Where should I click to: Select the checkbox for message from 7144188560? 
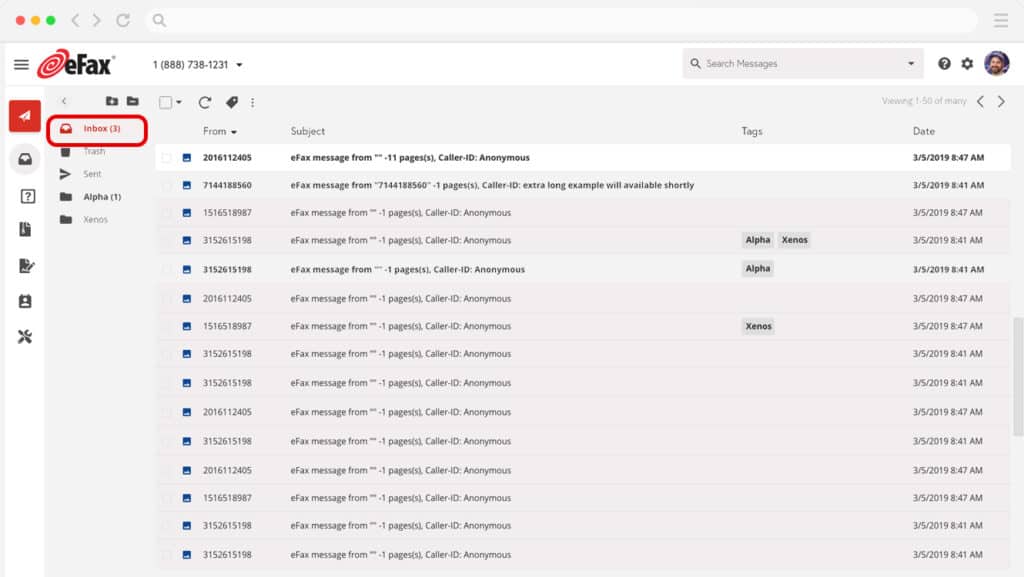coord(167,185)
